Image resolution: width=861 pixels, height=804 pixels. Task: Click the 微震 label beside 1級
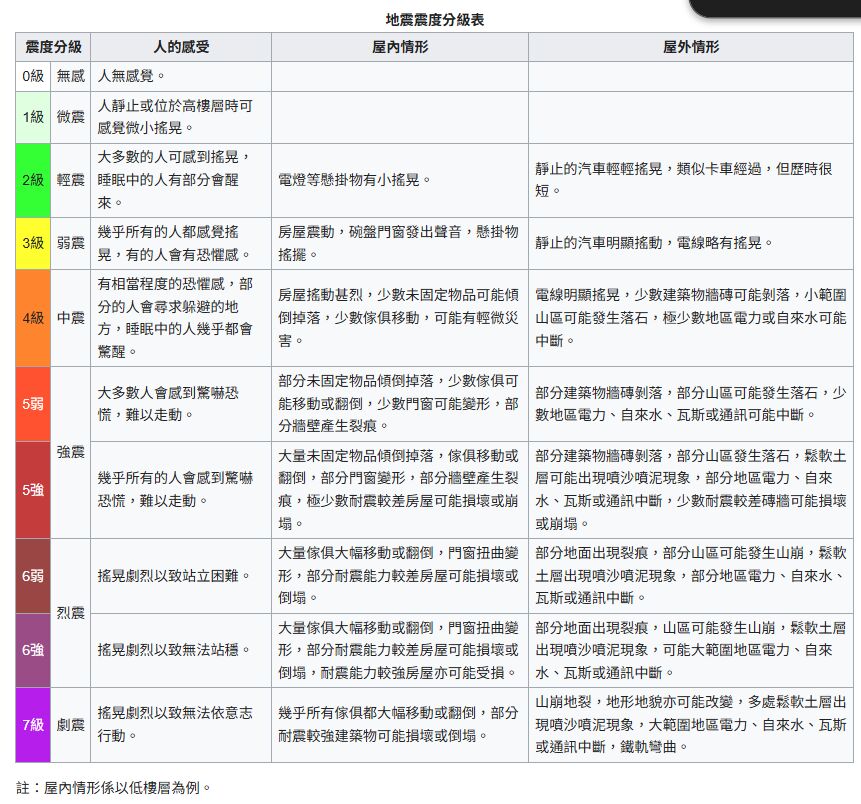coord(70,116)
